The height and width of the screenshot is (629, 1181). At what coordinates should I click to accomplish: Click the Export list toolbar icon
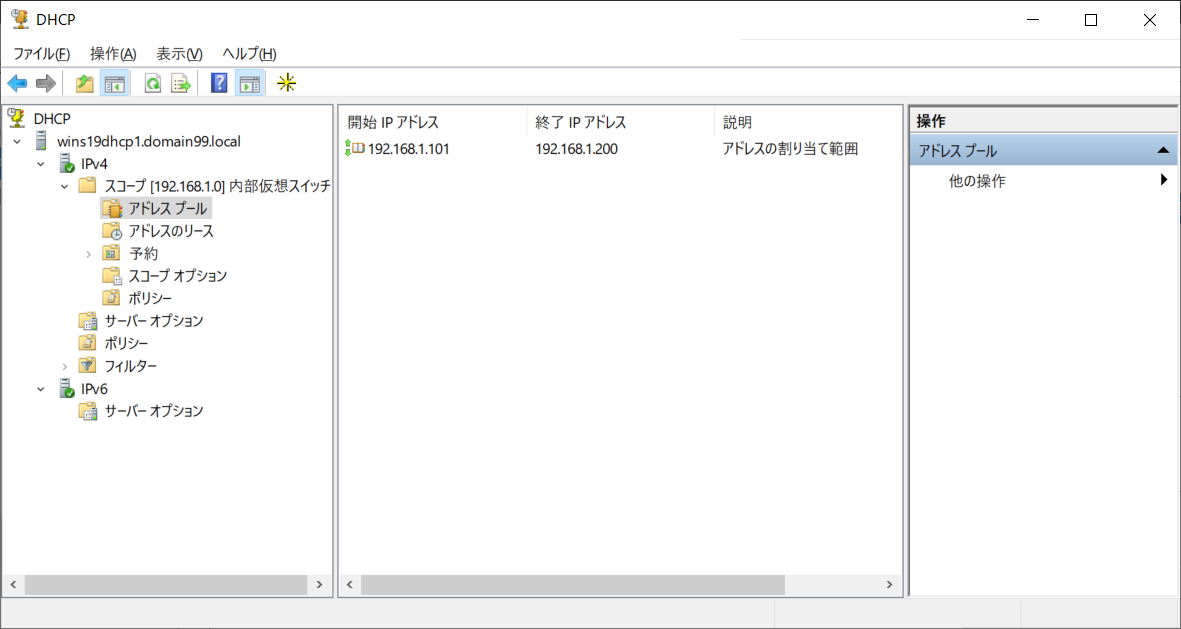point(182,84)
